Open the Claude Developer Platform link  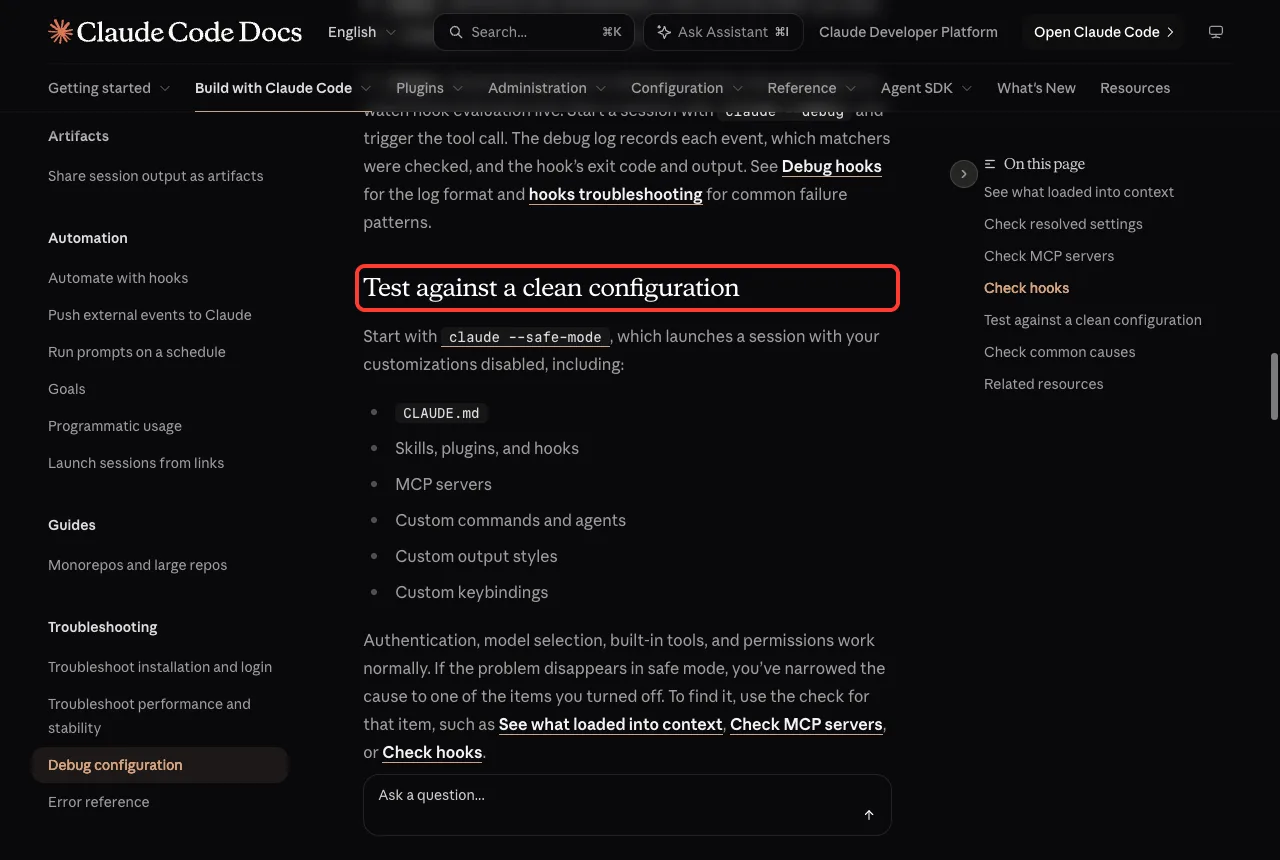pos(908,32)
